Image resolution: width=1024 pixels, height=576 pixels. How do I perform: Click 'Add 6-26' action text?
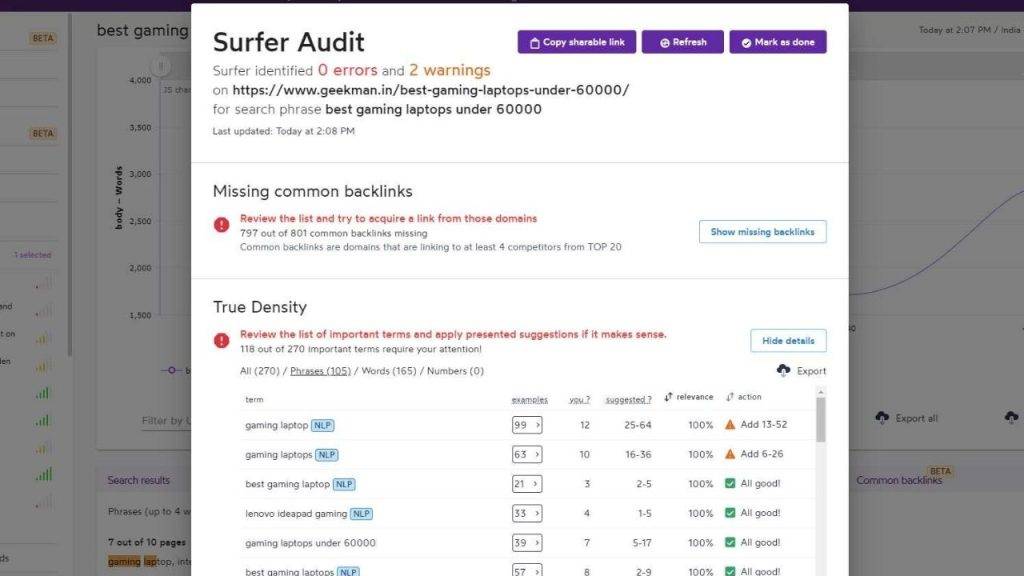click(761, 454)
